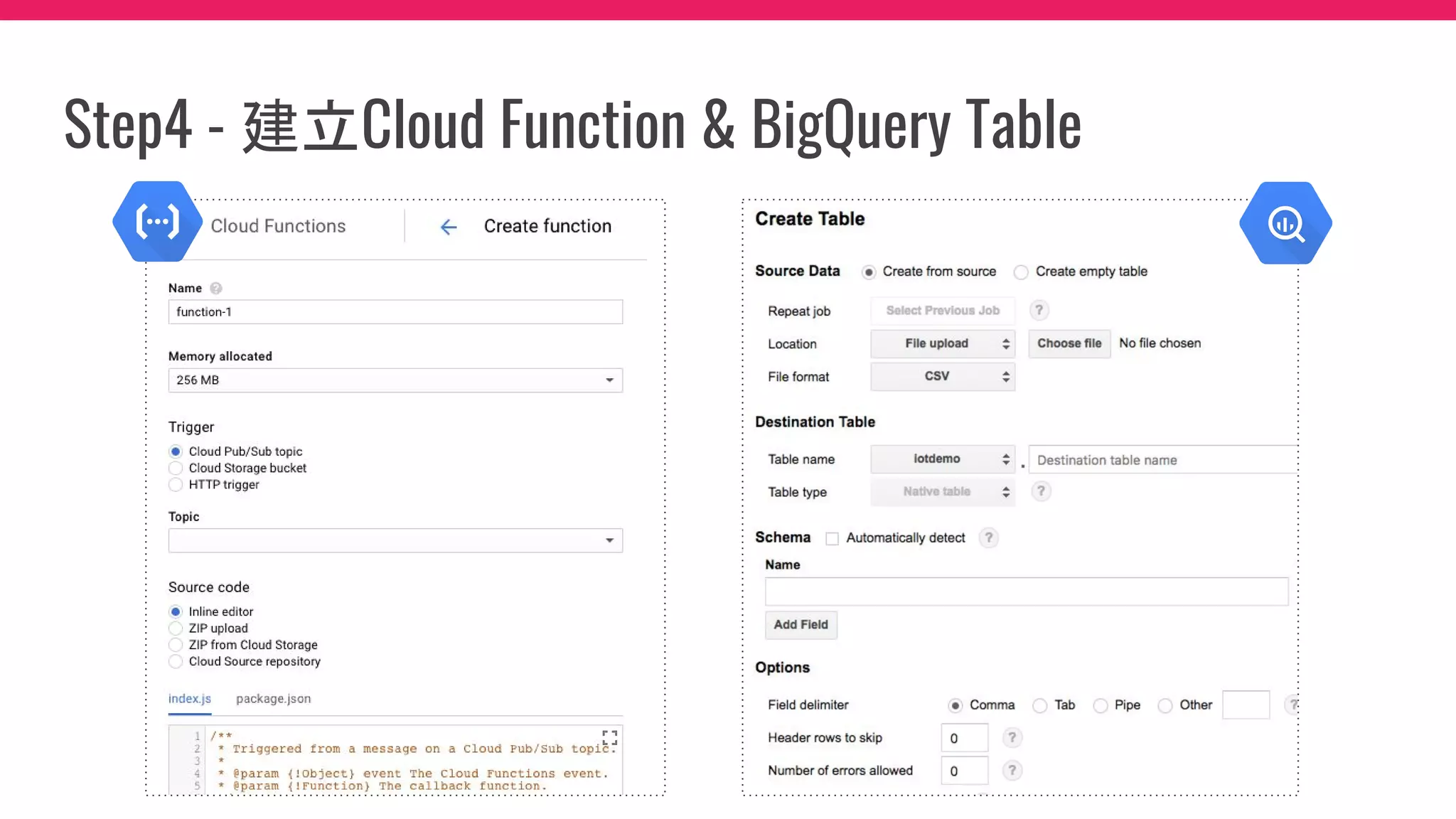Click the Number of errors allowed field
Image resolution: width=1456 pixels, height=819 pixels.
965,771
